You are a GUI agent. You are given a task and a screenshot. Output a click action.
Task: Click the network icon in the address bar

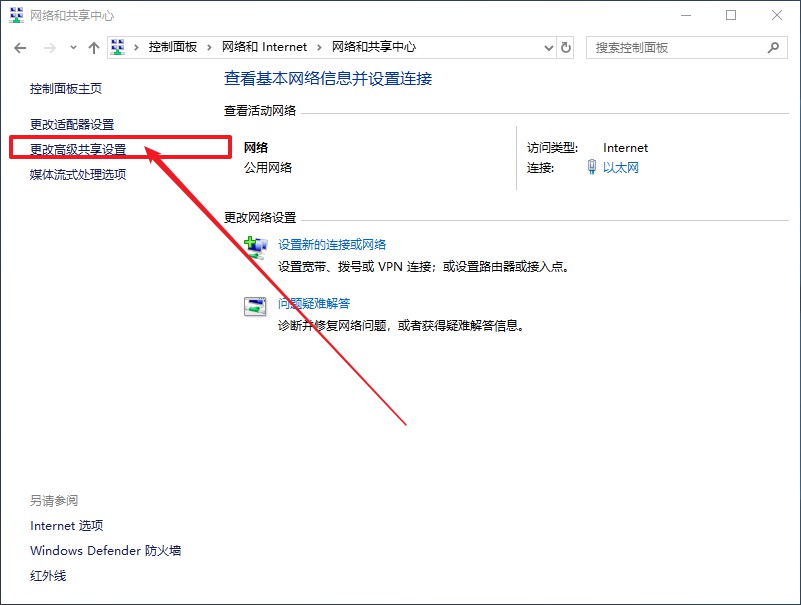click(117, 46)
